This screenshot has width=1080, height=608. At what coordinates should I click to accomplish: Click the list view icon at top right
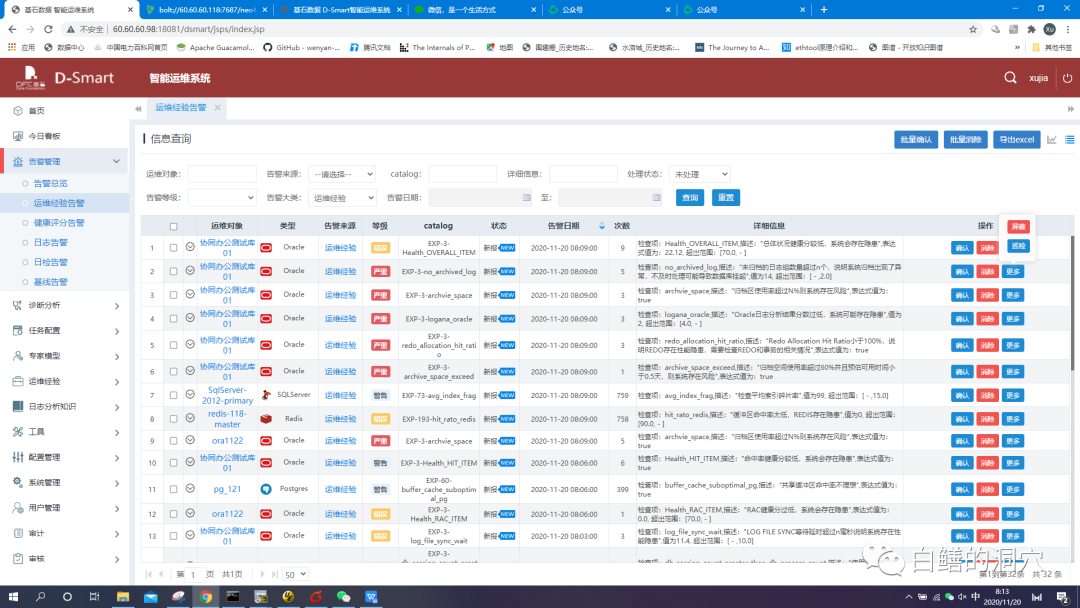[x=1069, y=140]
